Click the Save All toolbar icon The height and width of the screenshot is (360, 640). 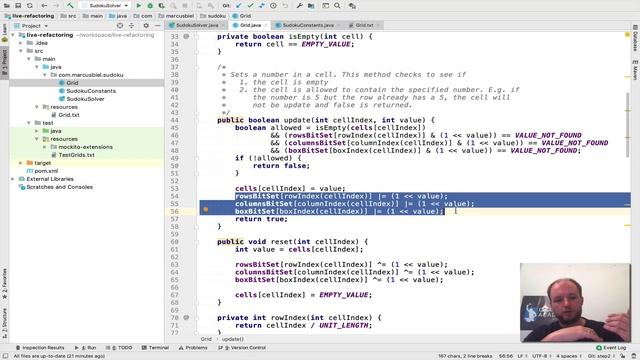point(18,6)
